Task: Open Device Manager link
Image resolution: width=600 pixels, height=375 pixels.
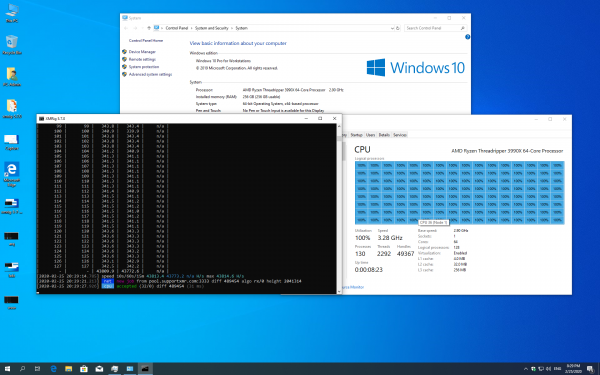Action: tap(142, 52)
